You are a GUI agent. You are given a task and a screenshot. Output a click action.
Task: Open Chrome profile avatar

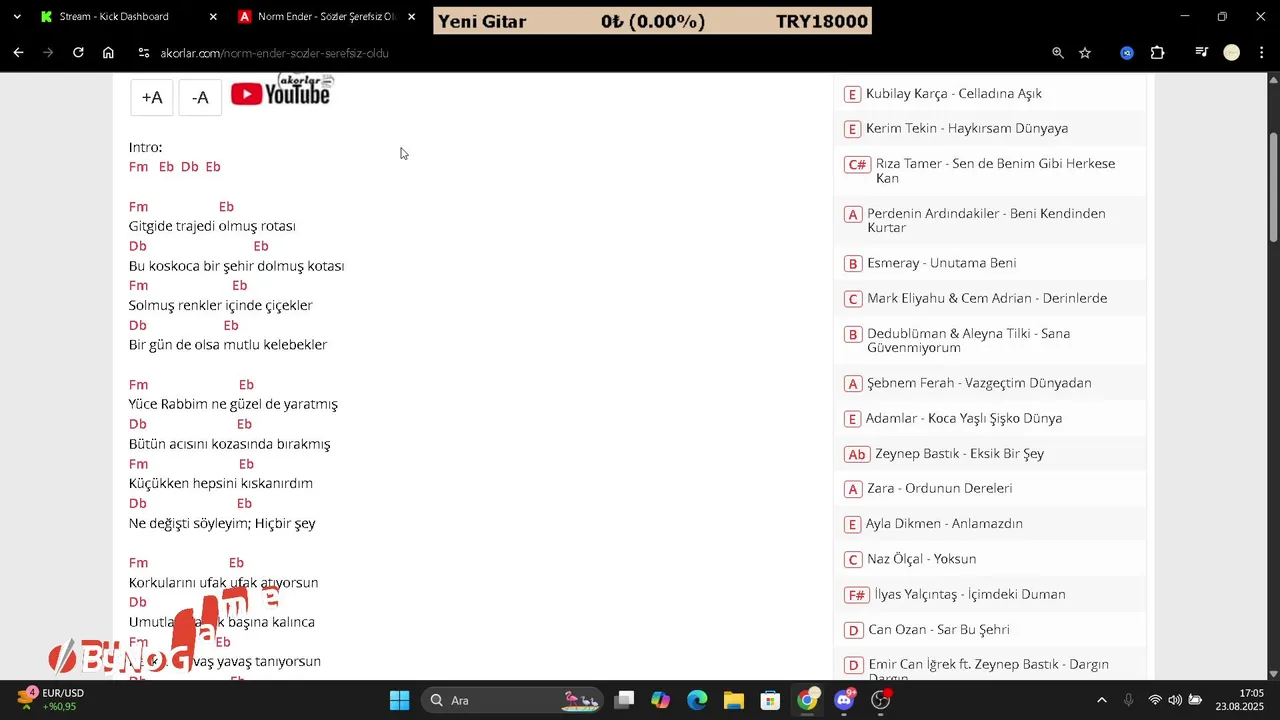[1232, 53]
